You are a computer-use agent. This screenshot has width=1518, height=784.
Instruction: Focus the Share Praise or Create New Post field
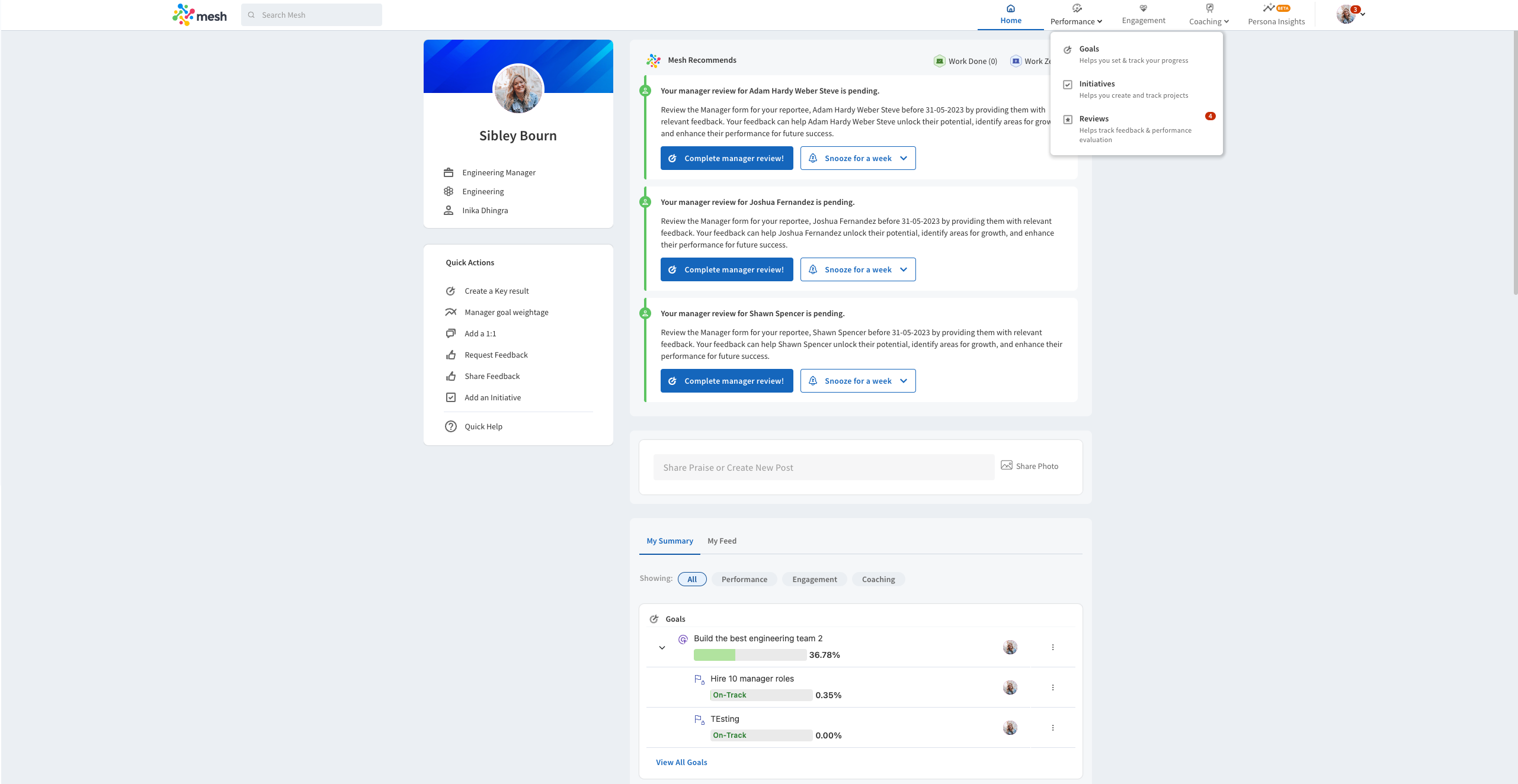[823, 467]
